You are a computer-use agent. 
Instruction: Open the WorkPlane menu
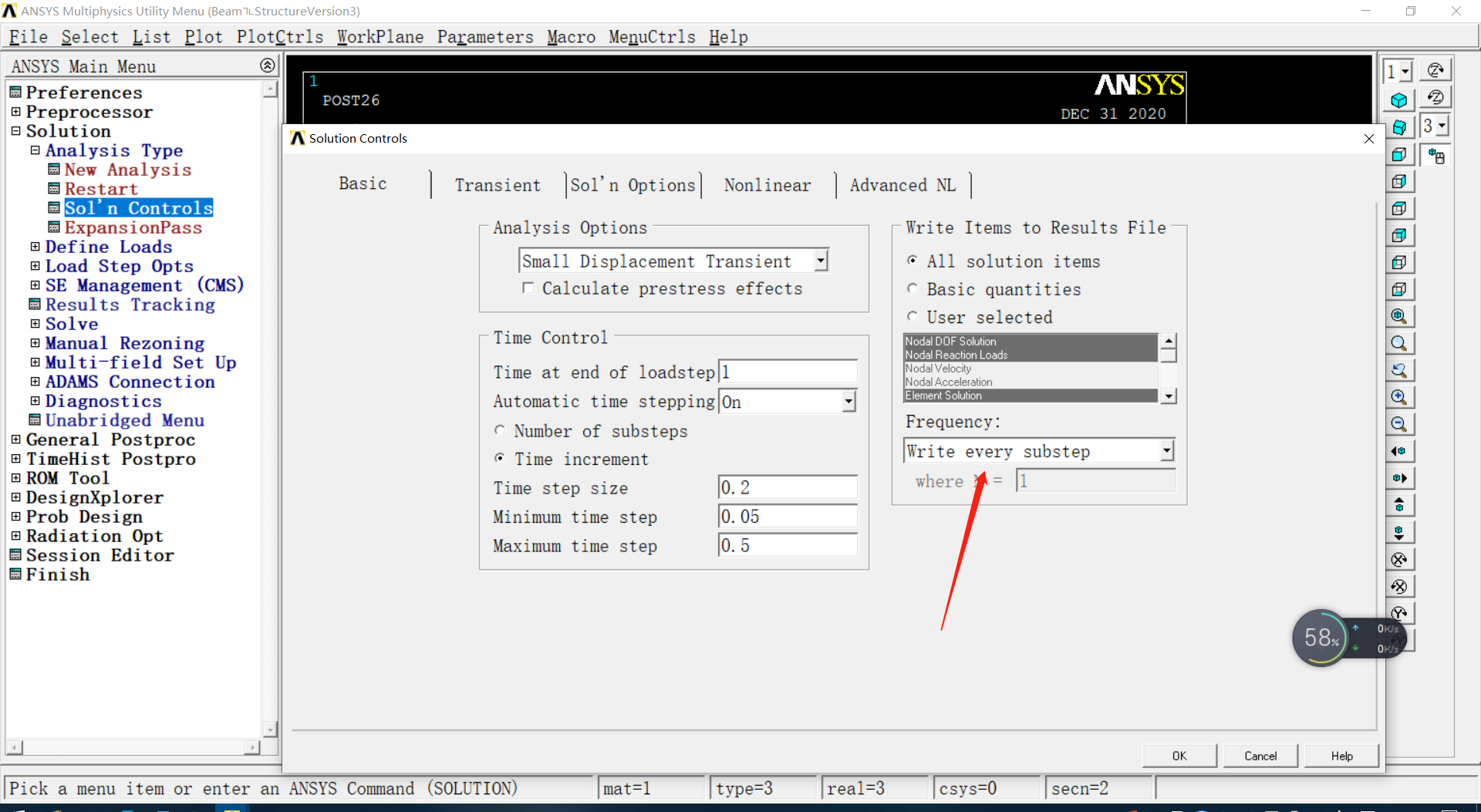[x=380, y=37]
